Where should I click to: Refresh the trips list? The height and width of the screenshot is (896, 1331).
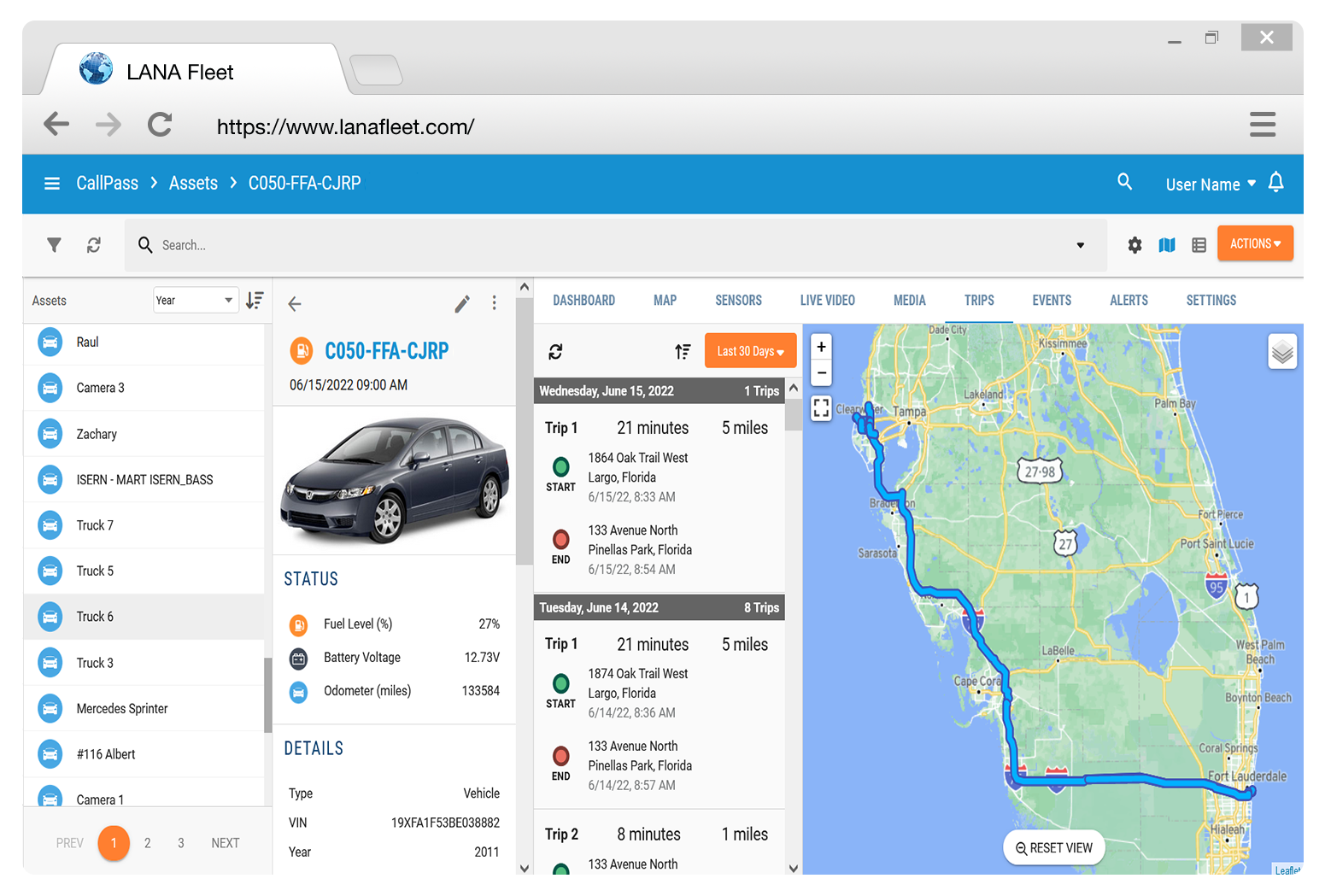(x=556, y=350)
